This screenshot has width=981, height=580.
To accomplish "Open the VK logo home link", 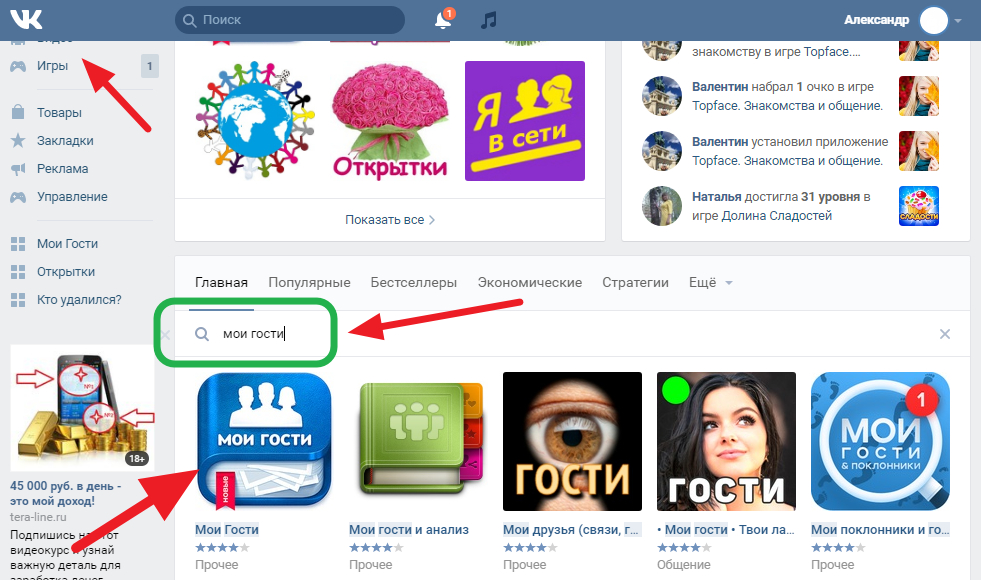I will click(26, 20).
